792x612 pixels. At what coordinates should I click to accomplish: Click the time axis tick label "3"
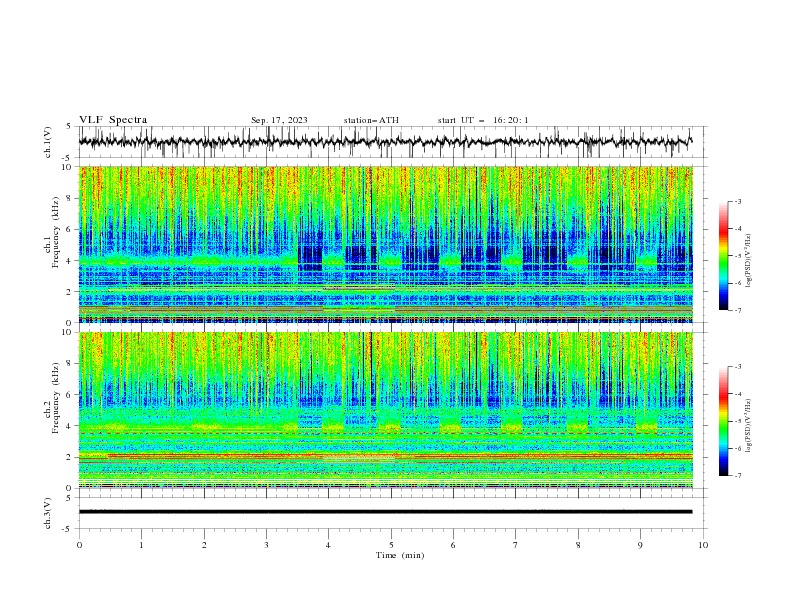[x=266, y=545]
